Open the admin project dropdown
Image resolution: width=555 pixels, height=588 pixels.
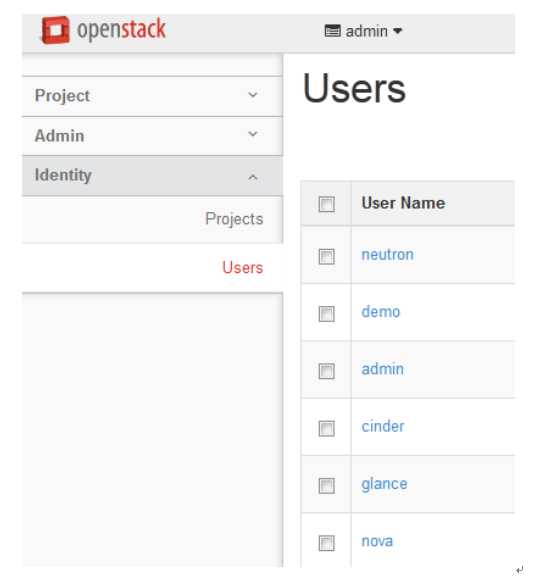(x=363, y=31)
